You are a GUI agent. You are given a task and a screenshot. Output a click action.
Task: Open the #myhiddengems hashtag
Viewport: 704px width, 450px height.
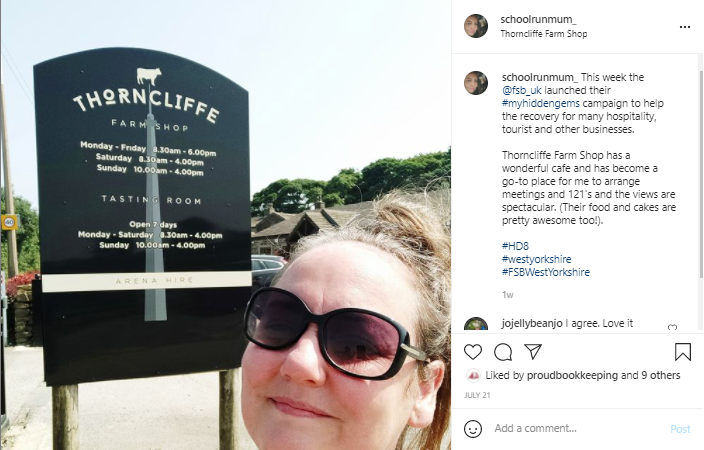[x=541, y=103]
